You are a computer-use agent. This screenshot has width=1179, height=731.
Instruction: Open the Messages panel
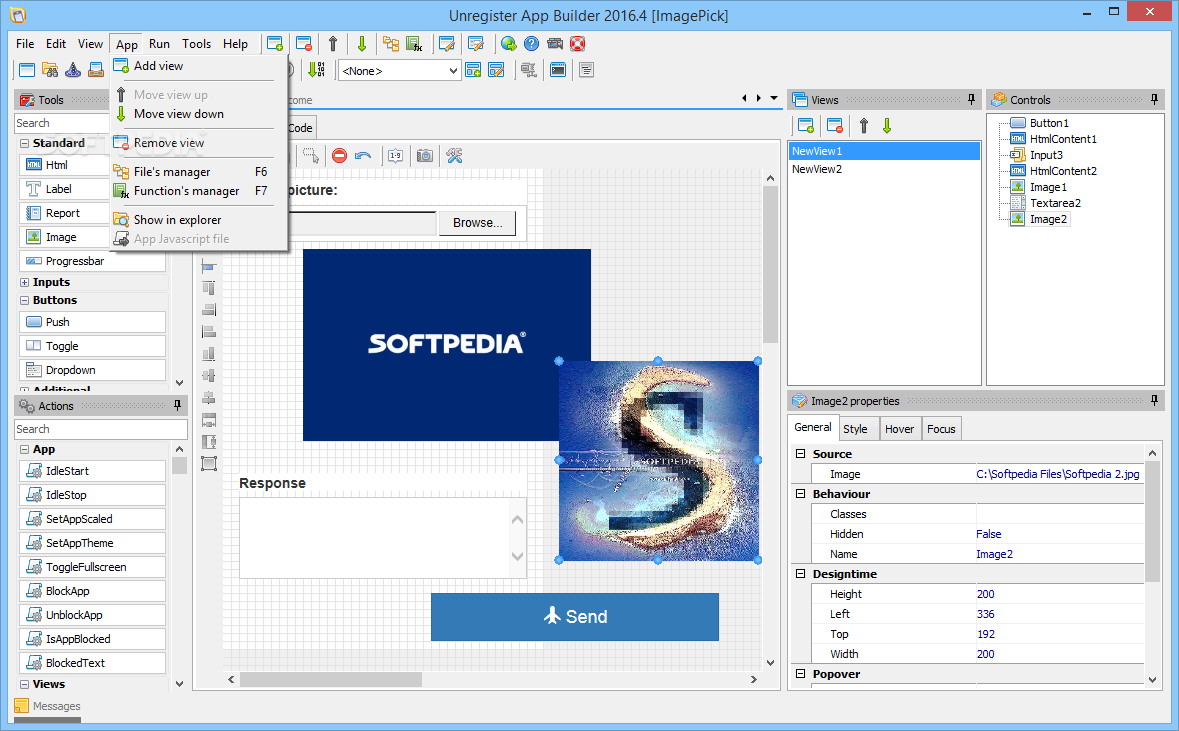[47, 706]
